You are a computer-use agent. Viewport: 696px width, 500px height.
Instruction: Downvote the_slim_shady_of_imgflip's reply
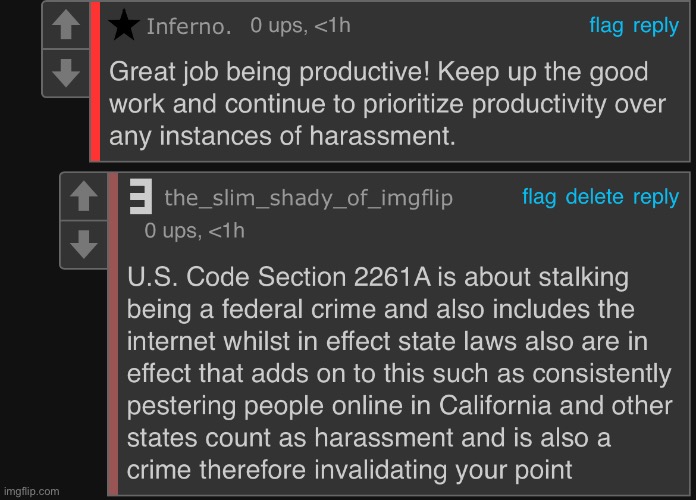click(x=84, y=244)
